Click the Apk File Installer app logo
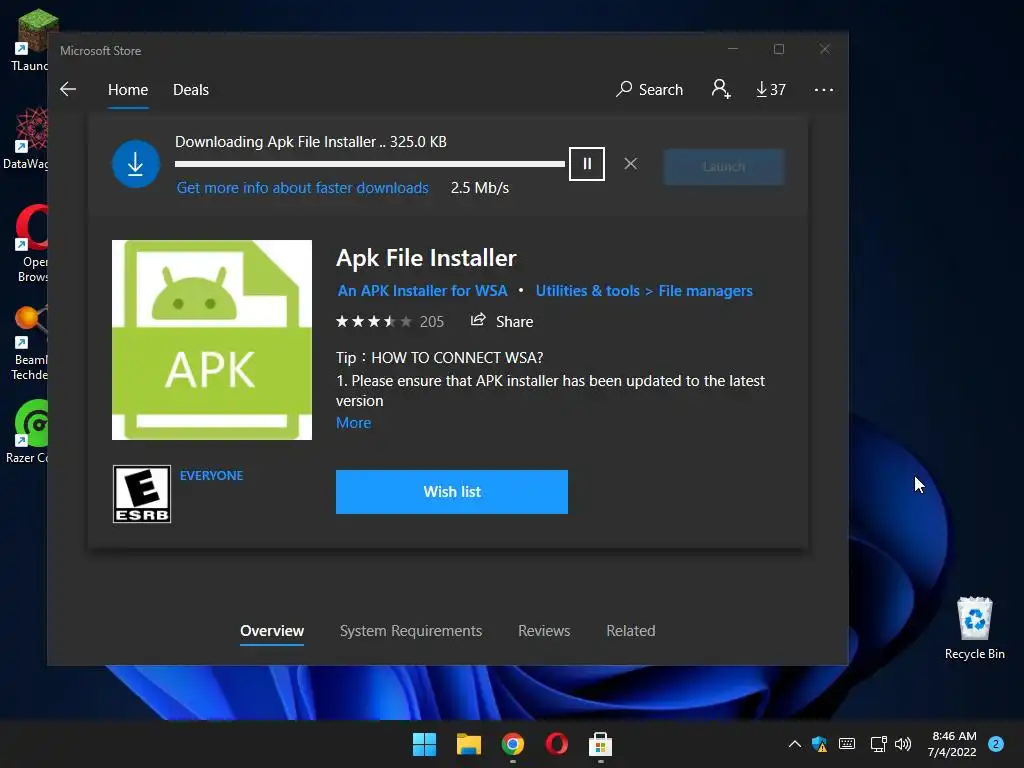1024x768 pixels. (212, 340)
